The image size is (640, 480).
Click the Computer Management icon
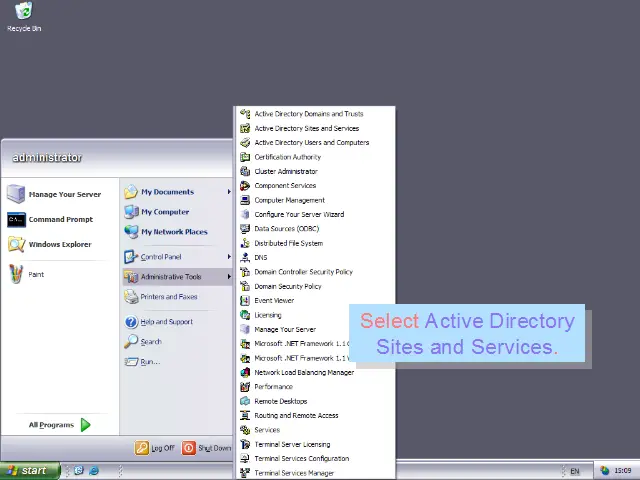pos(245,200)
